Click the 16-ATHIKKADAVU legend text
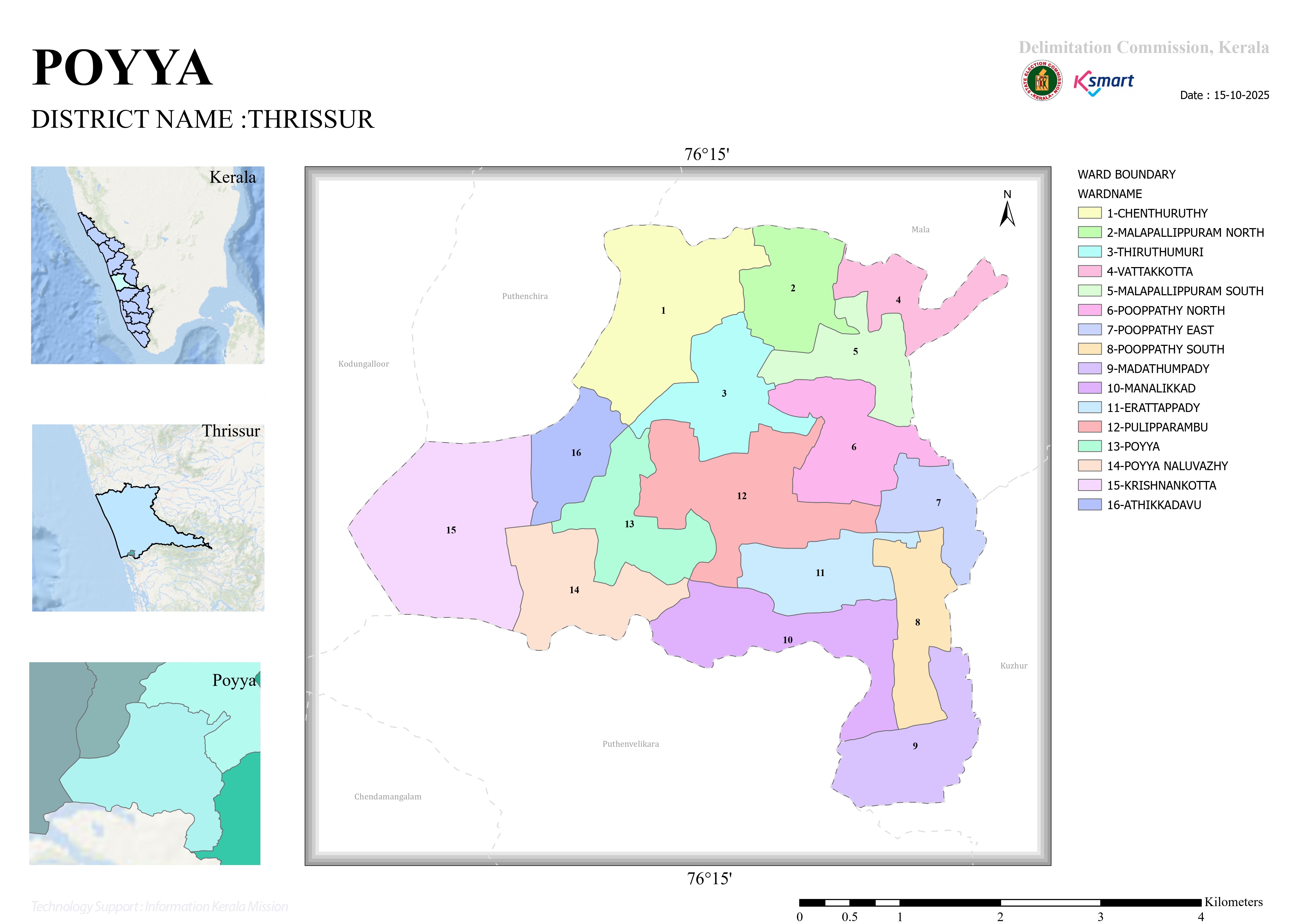The height and width of the screenshot is (924, 1307). 1154,505
